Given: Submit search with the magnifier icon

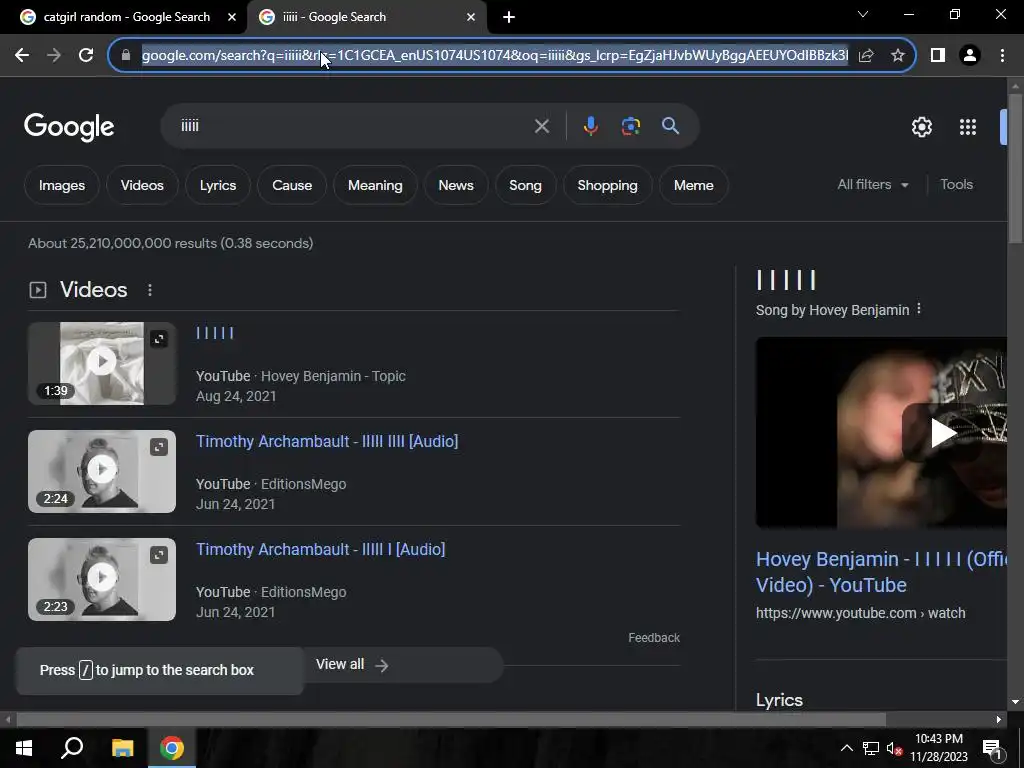Looking at the screenshot, I should click(671, 126).
